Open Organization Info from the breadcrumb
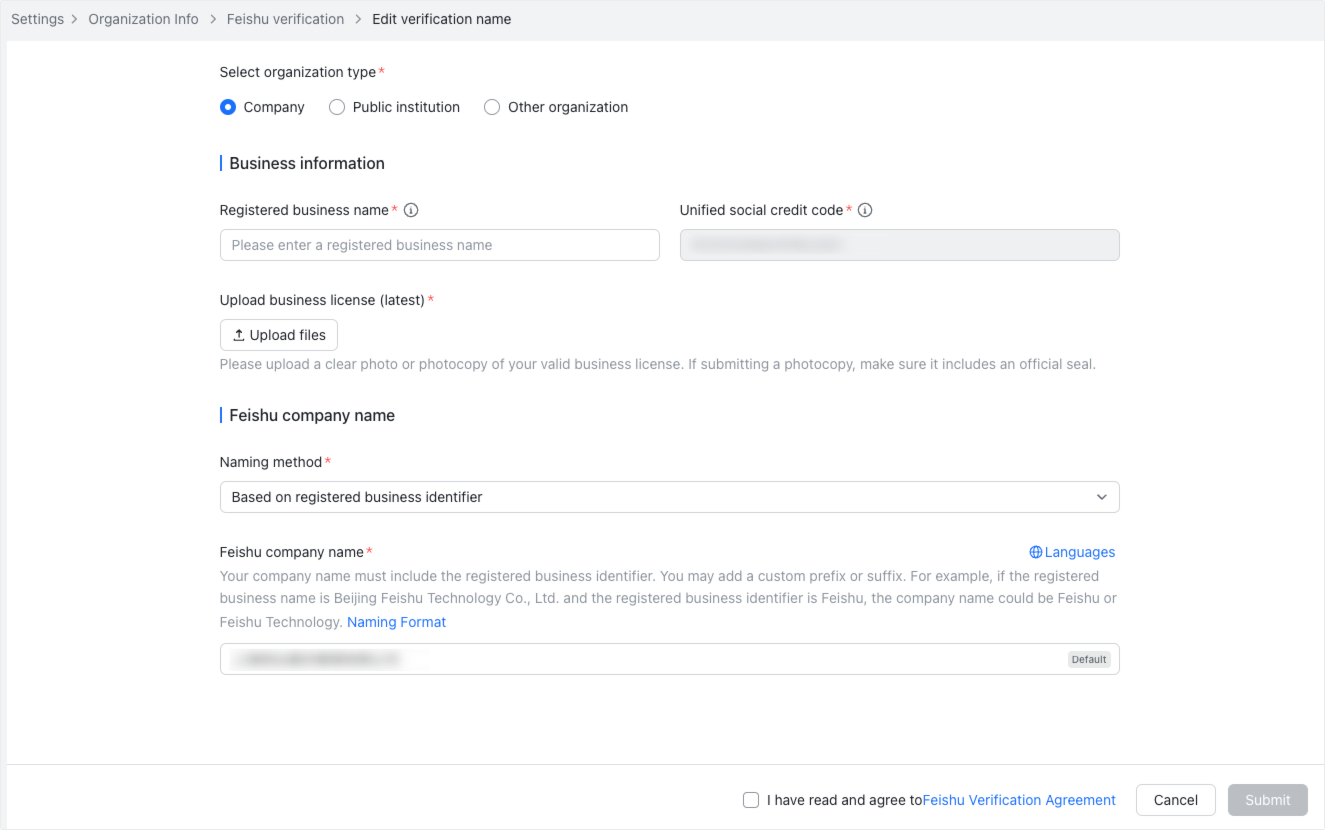The height and width of the screenshot is (830, 1325). (143, 18)
